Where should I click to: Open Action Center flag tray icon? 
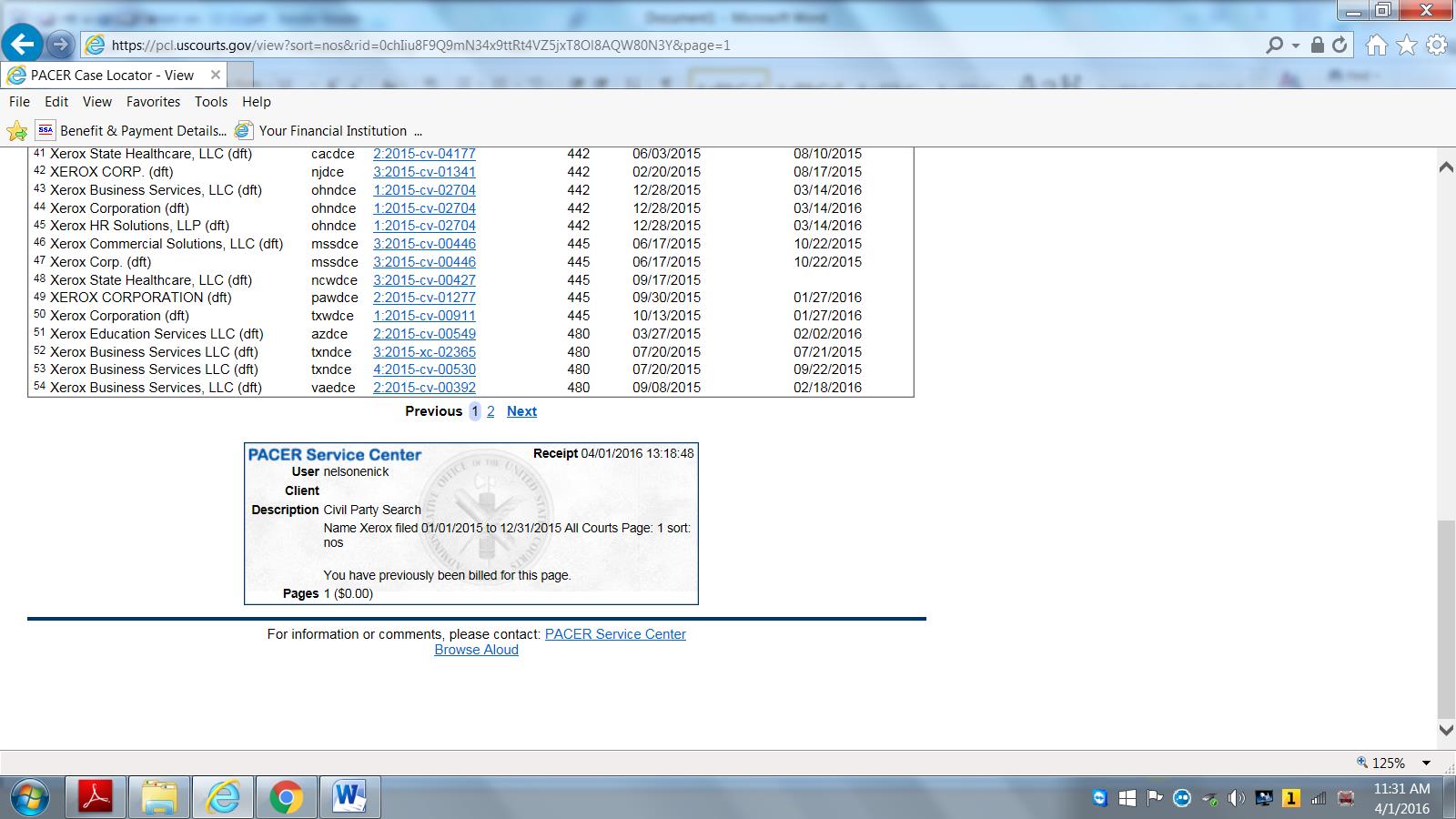pyautogui.click(x=1155, y=798)
